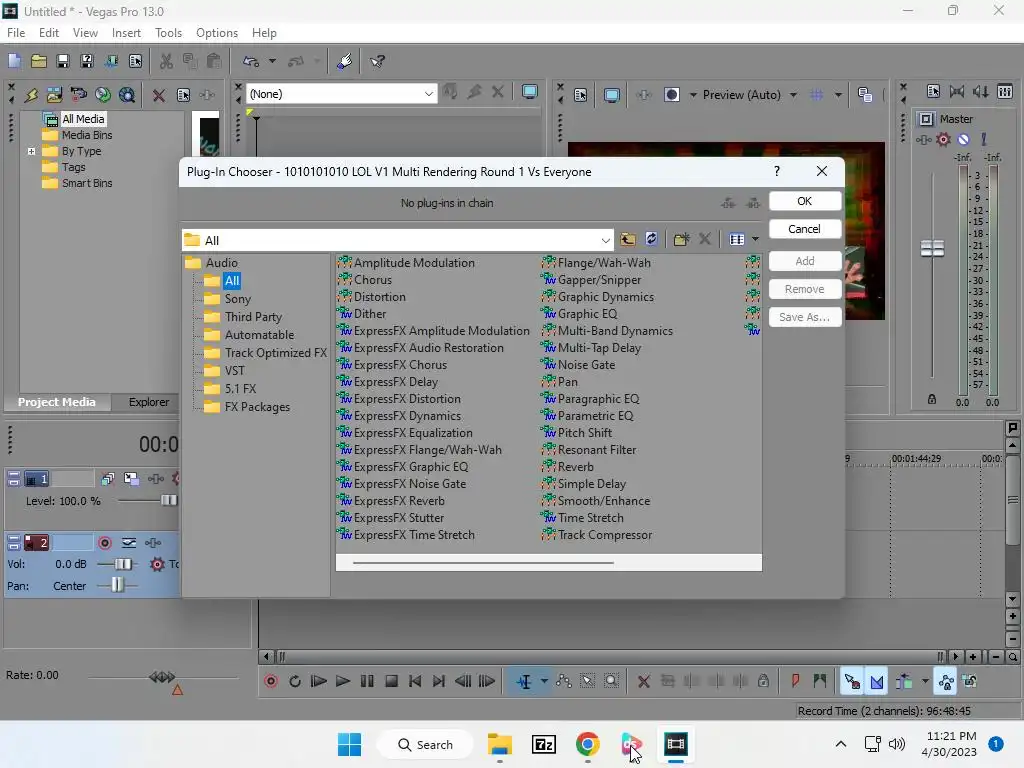Viewport: 1024px width, 768px height.
Task: Click the red delete X icon in edit toolbar
Action: [x=643, y=682]
